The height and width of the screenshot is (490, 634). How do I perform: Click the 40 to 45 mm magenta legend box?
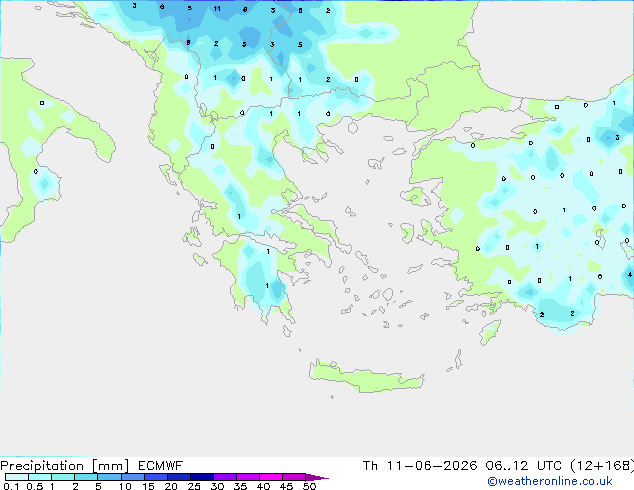coord(271,477)
